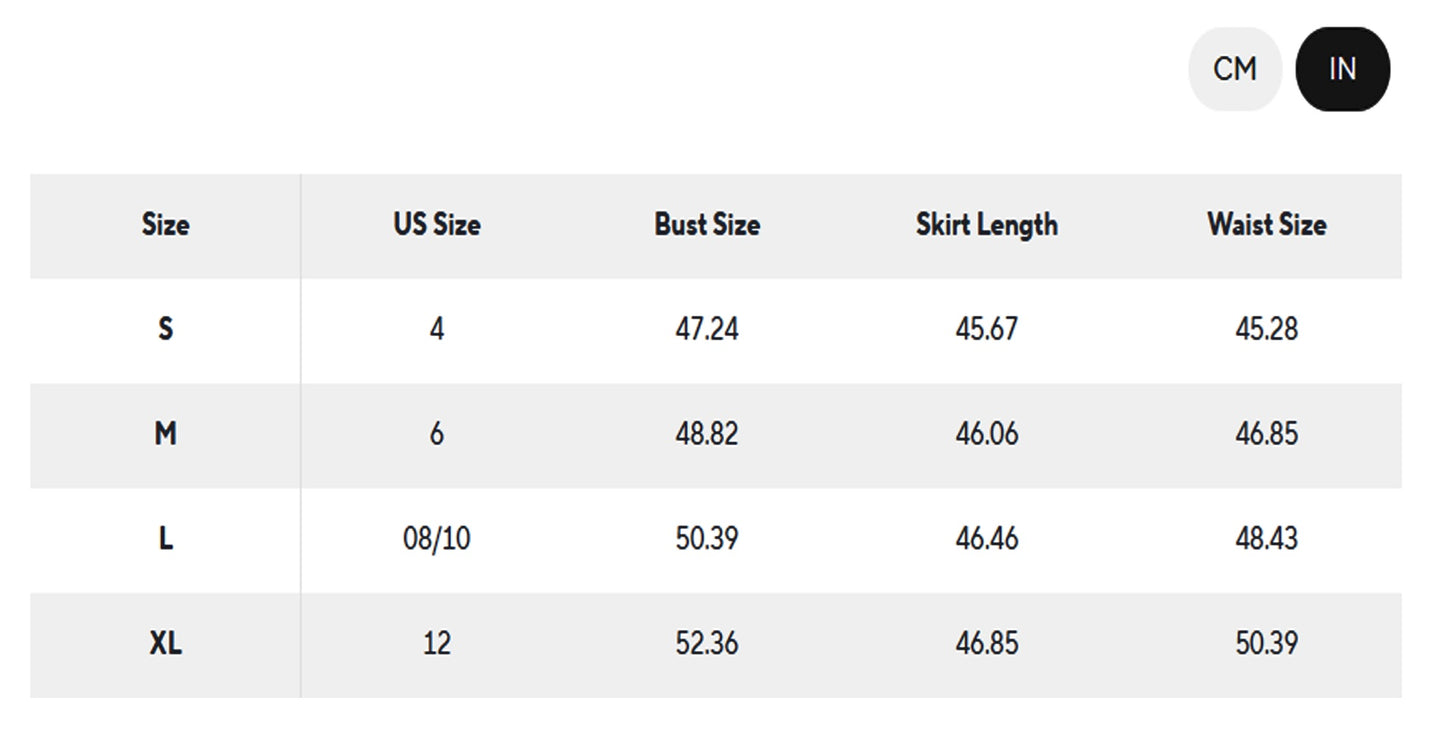Click US size value 08/10

[x=436, y=539]
